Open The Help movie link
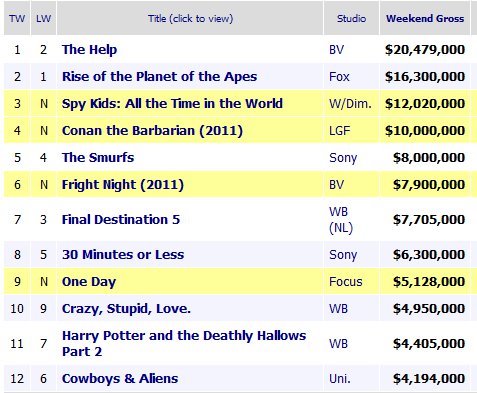Viewport: 477px width, 393px height. (89, 50)
